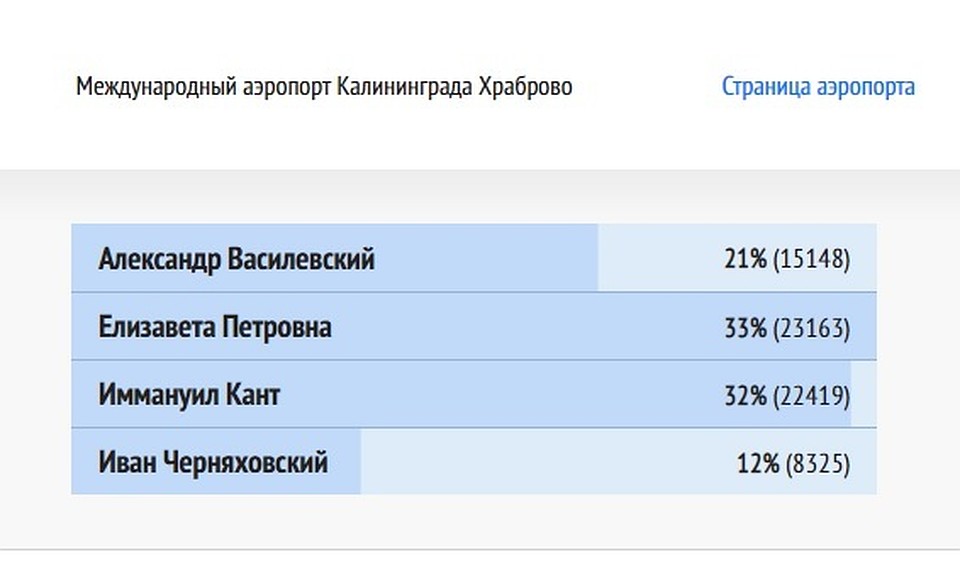Click the 32% (22419) result value
The width and height of the screenshot is (960, 586).
click(787, 396)
